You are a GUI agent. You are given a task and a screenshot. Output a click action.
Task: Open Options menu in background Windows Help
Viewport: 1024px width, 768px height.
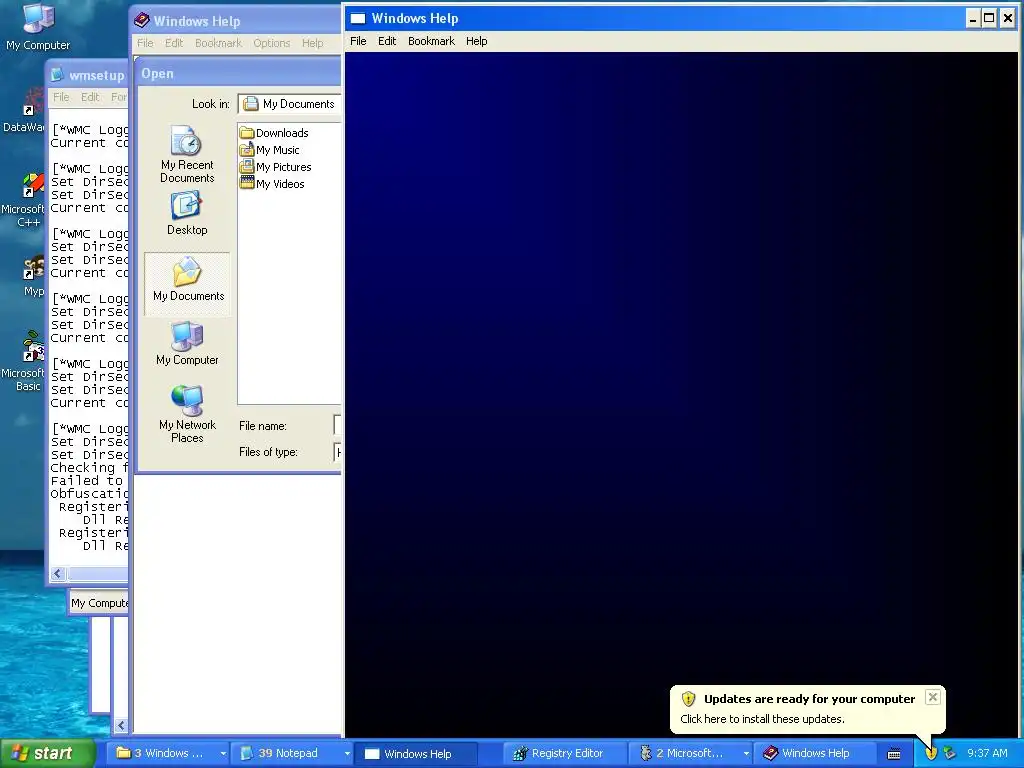[x=272, y=43]
